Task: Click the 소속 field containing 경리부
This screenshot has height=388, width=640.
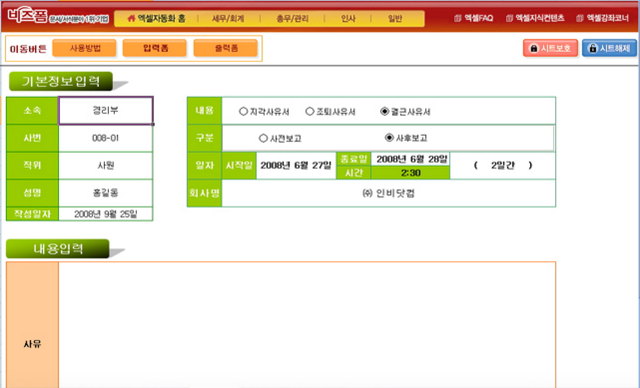Action: (106, 110)
